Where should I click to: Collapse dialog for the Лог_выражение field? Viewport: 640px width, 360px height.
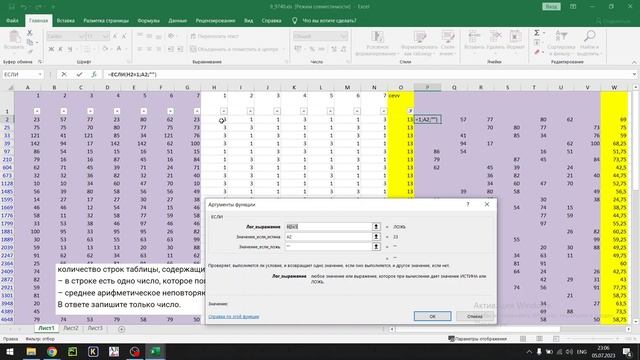tap(376, 227)
